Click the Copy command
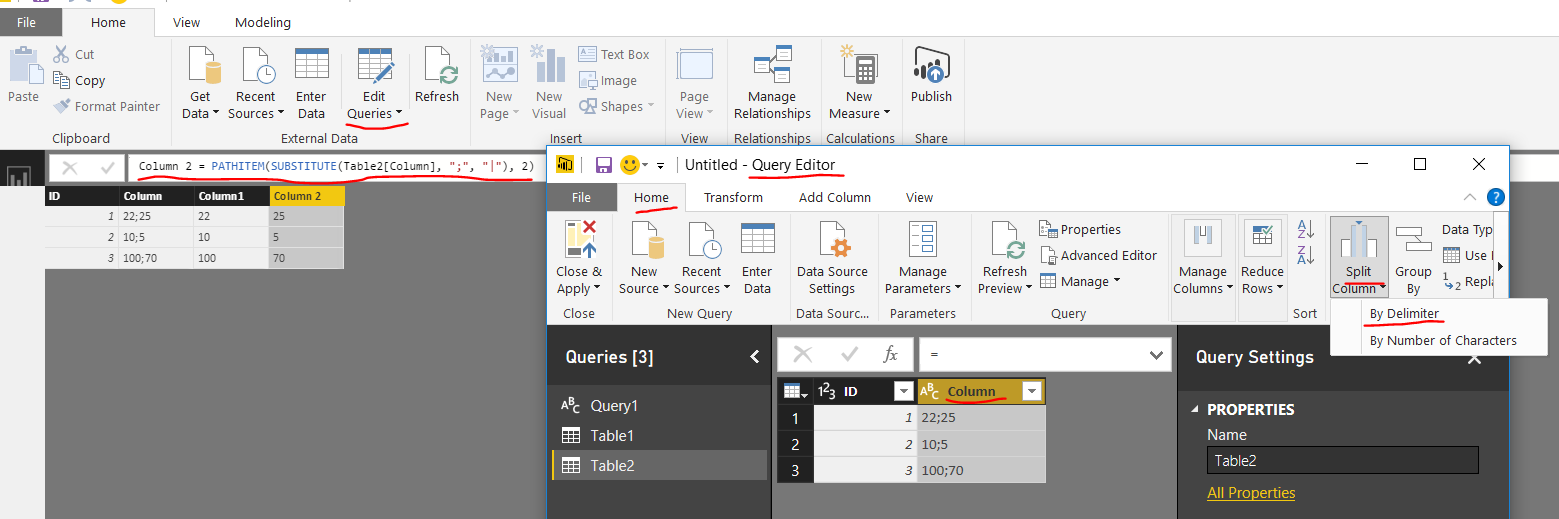 [78, 80]
